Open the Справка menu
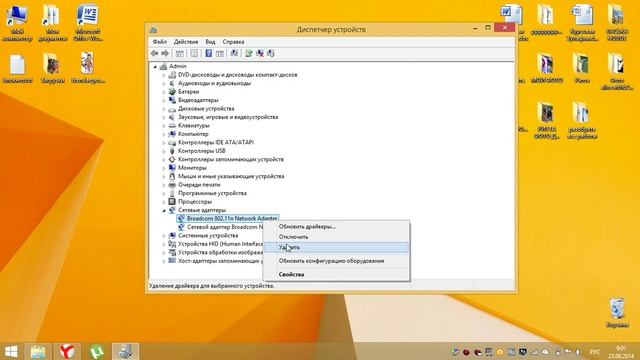 pyautogui.click(x=233, y=42)
